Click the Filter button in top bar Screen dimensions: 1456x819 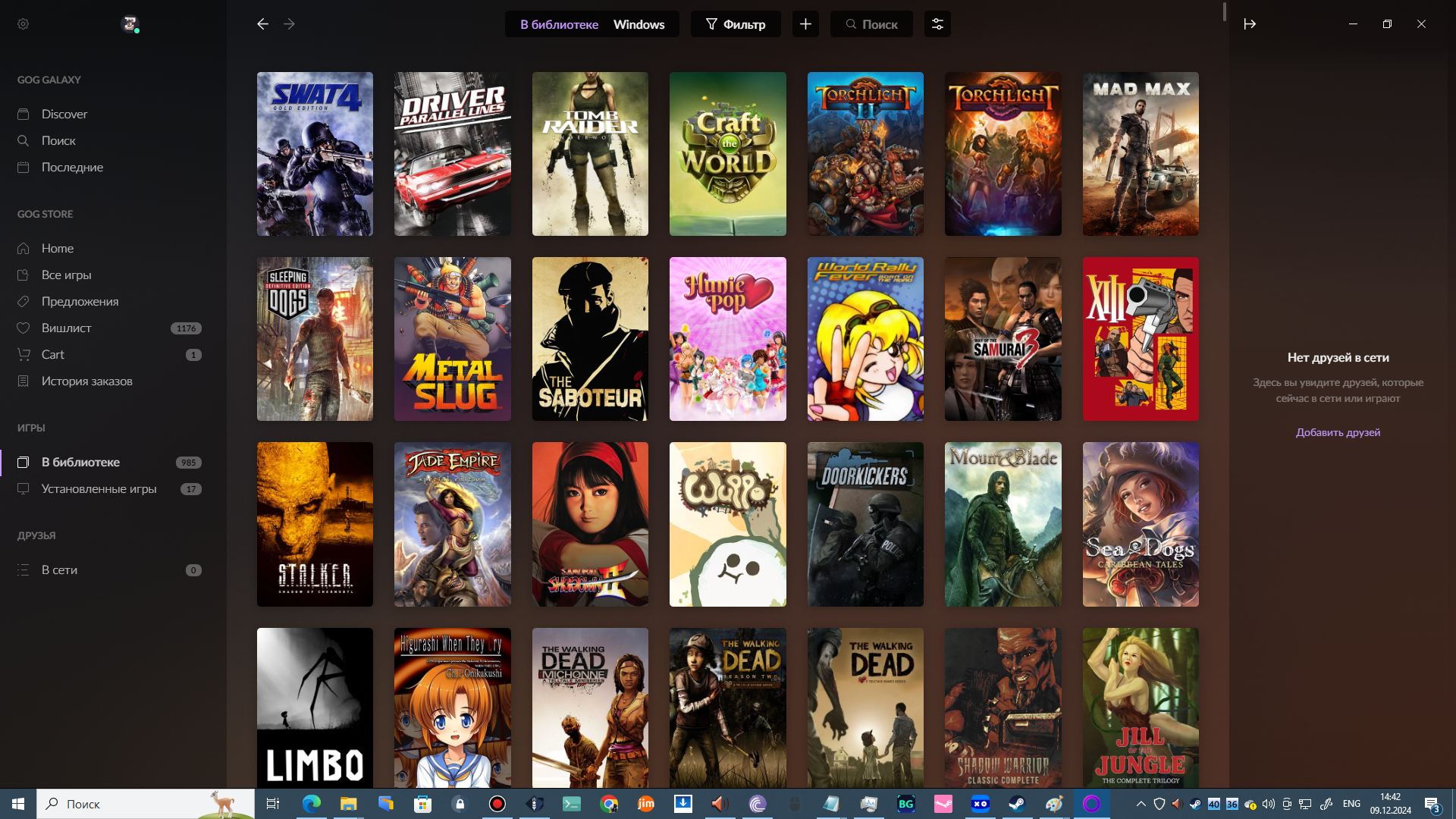coord(735,24)
